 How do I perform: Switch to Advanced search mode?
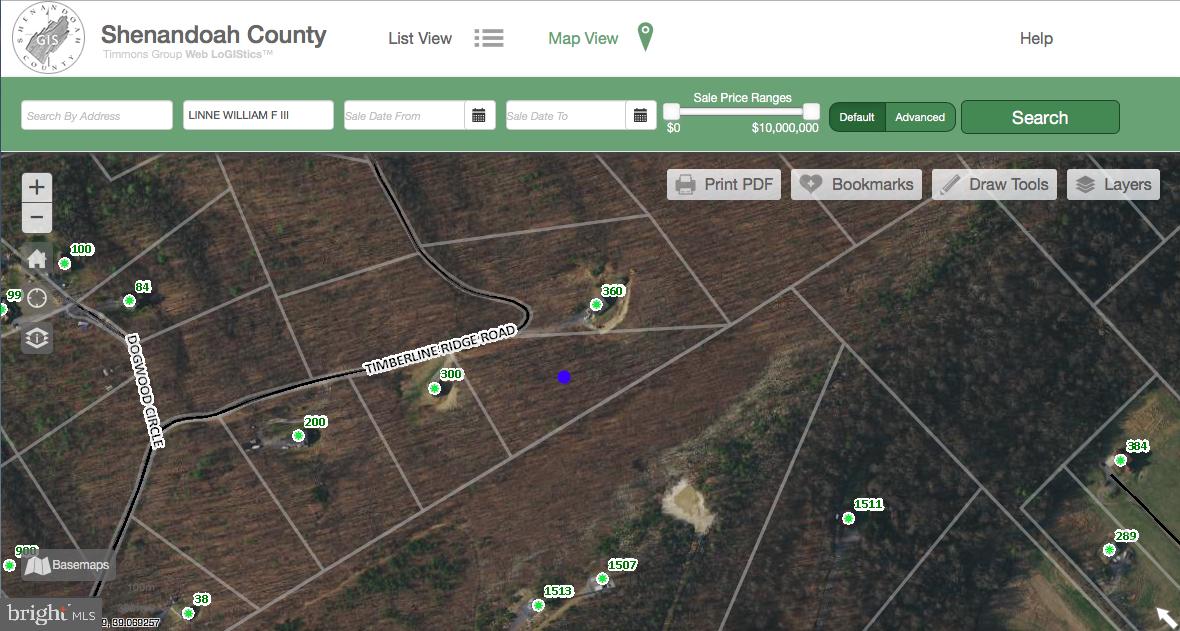[920, 117]
